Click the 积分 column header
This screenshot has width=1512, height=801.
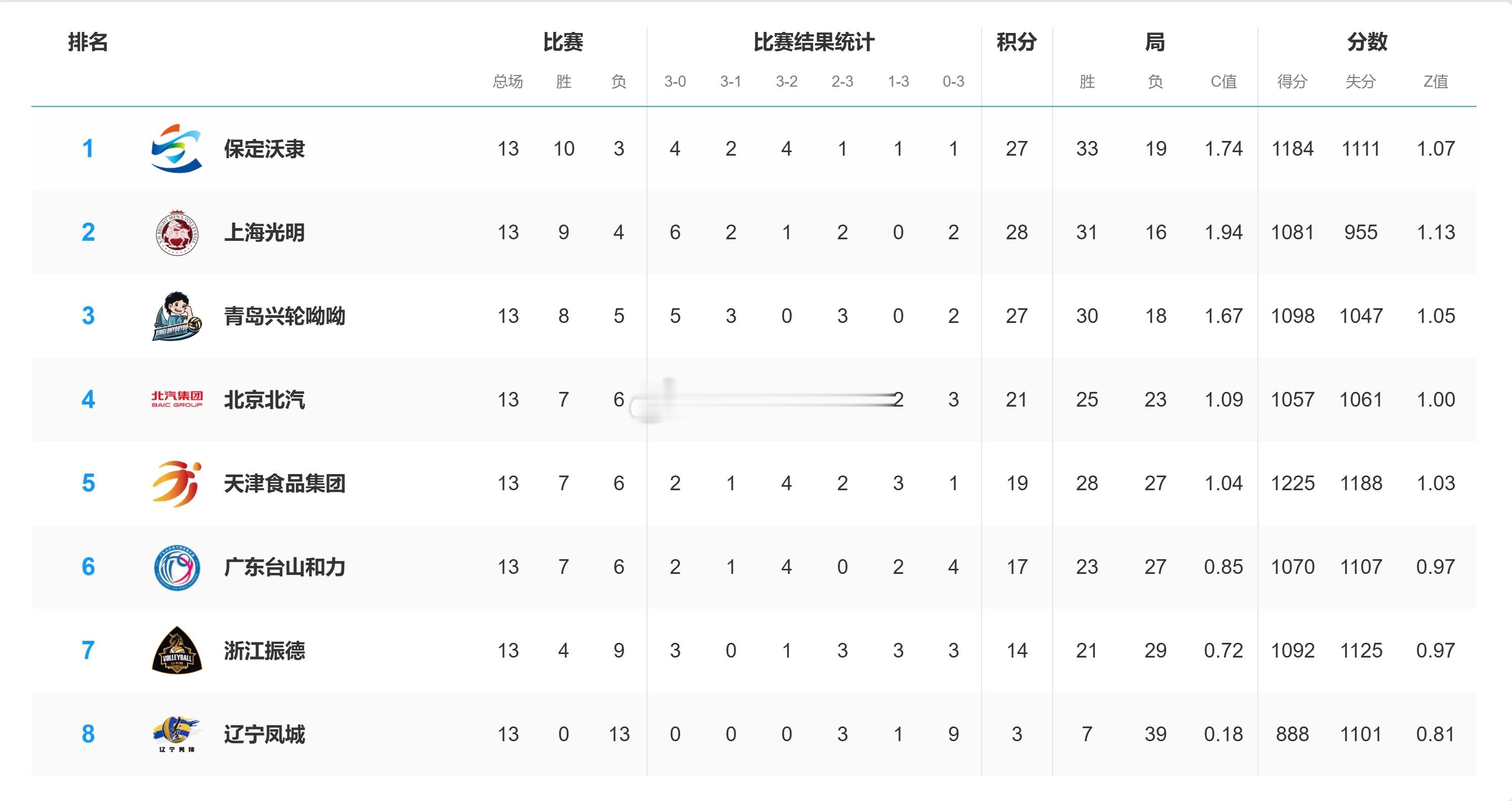point(1017,42)
